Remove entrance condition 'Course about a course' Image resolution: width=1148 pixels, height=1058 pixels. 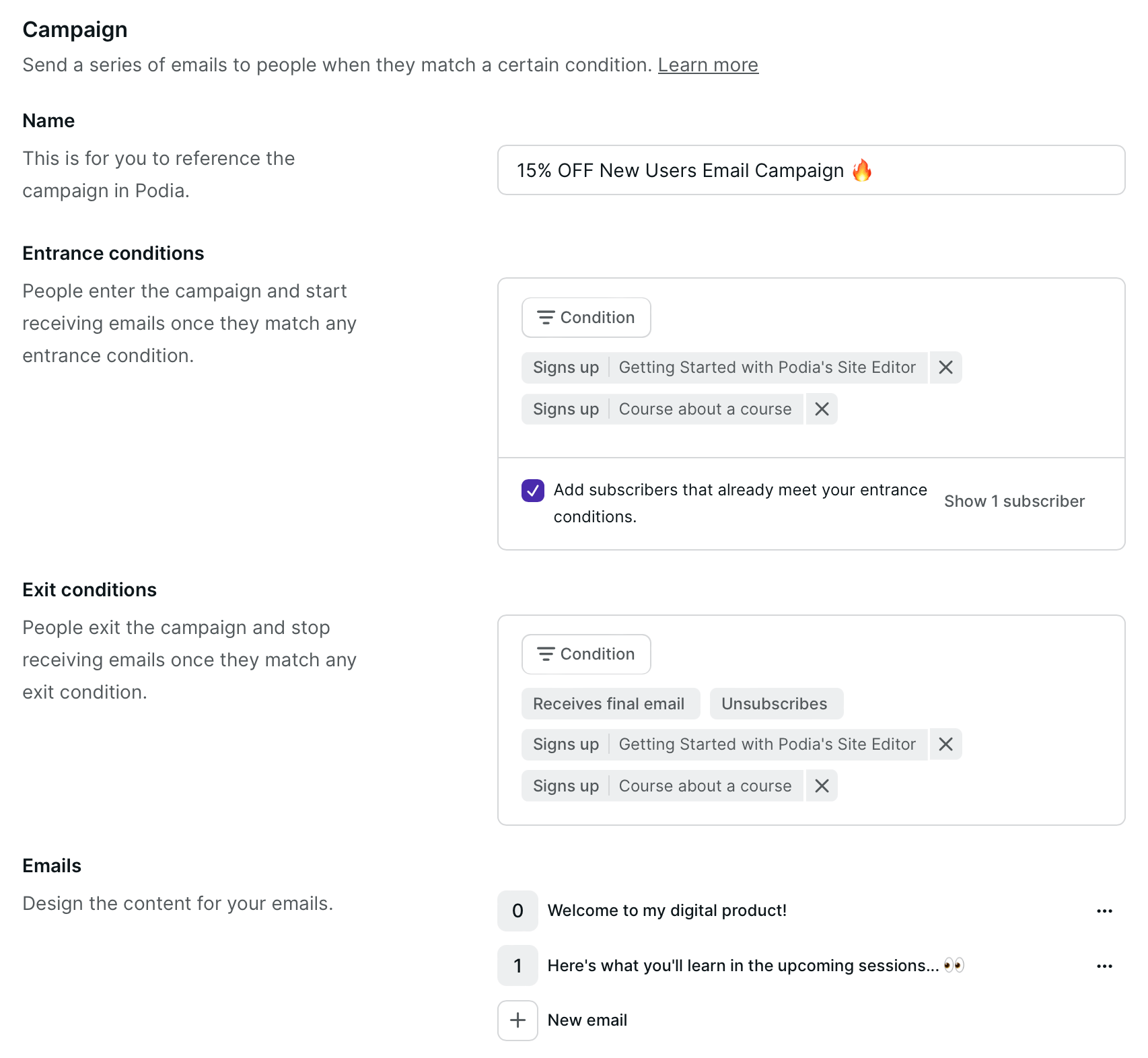tap(822, 409)
